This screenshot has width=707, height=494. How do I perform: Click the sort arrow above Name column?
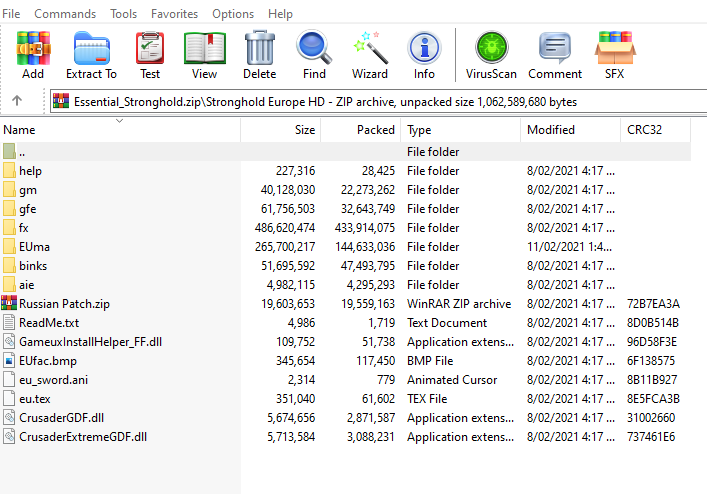(119, 120)
